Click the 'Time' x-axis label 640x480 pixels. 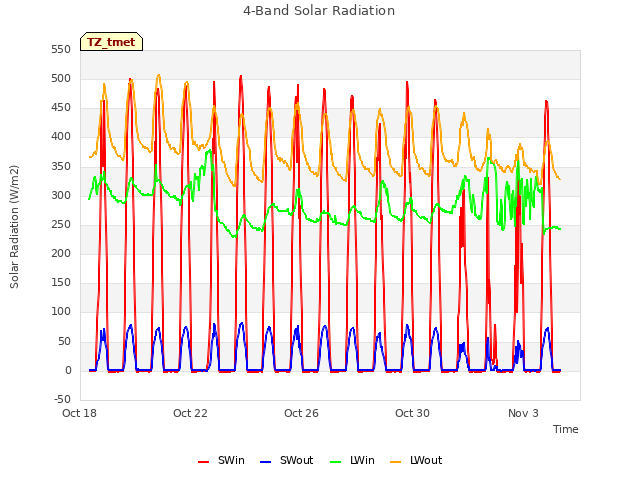point(566,429)
